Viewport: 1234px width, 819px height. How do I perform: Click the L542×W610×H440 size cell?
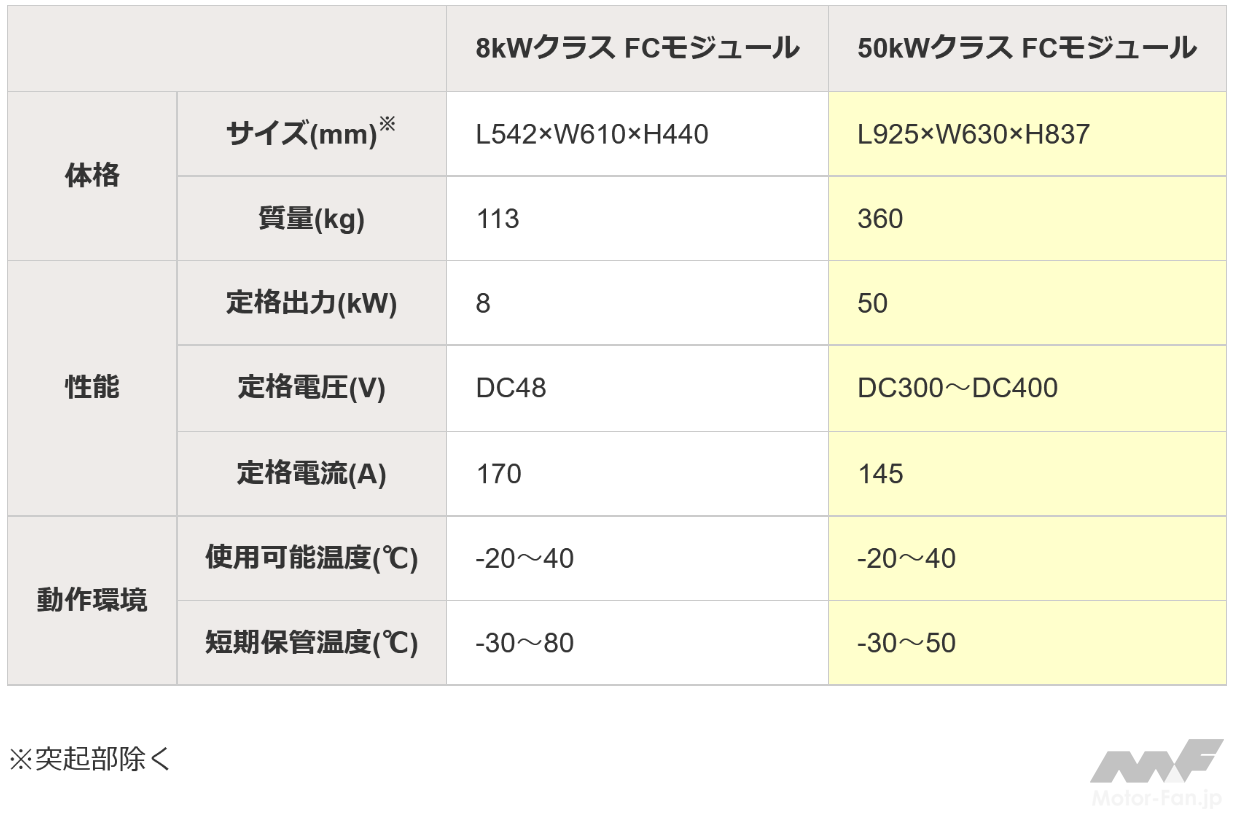tap(592, 134)
